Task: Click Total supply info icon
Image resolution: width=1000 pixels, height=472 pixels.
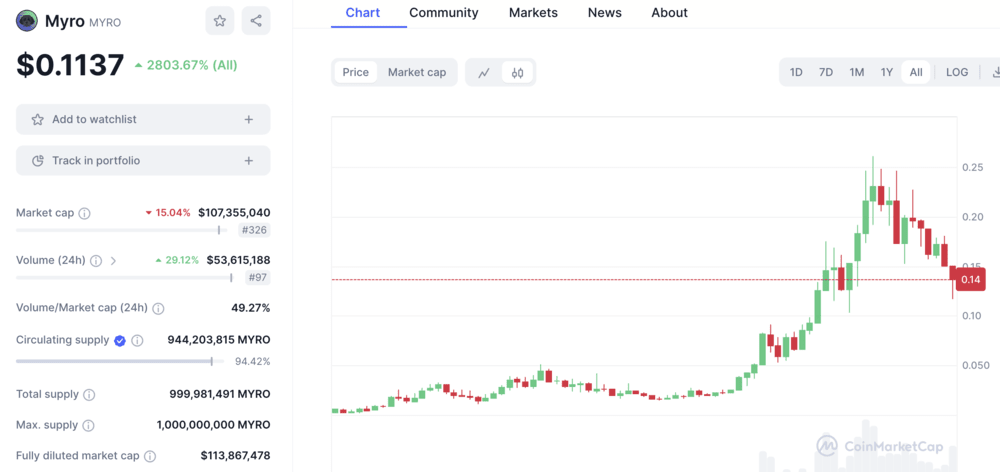Action: pos(89,395)
